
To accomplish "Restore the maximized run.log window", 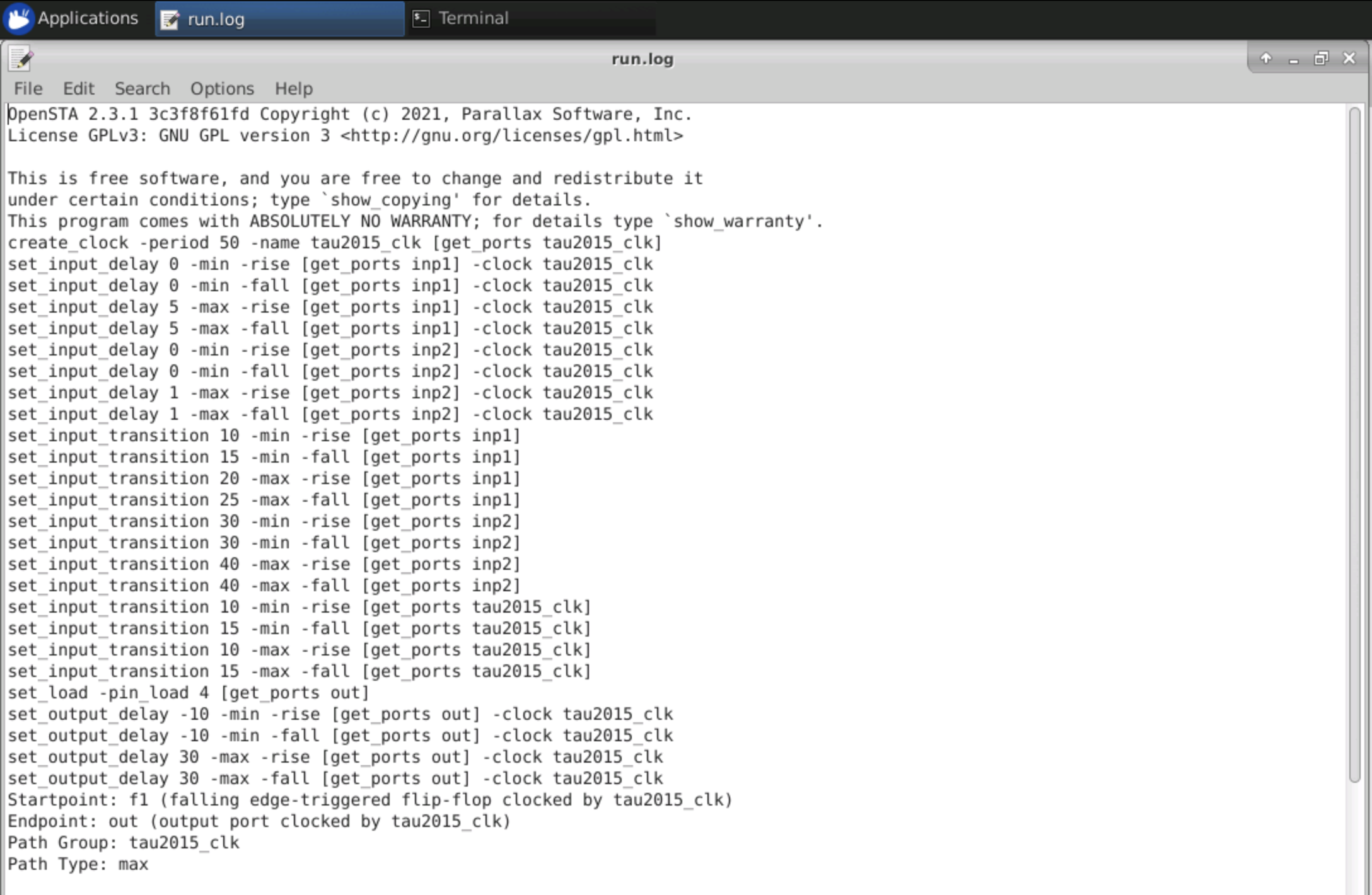I will coord(1322,59).
